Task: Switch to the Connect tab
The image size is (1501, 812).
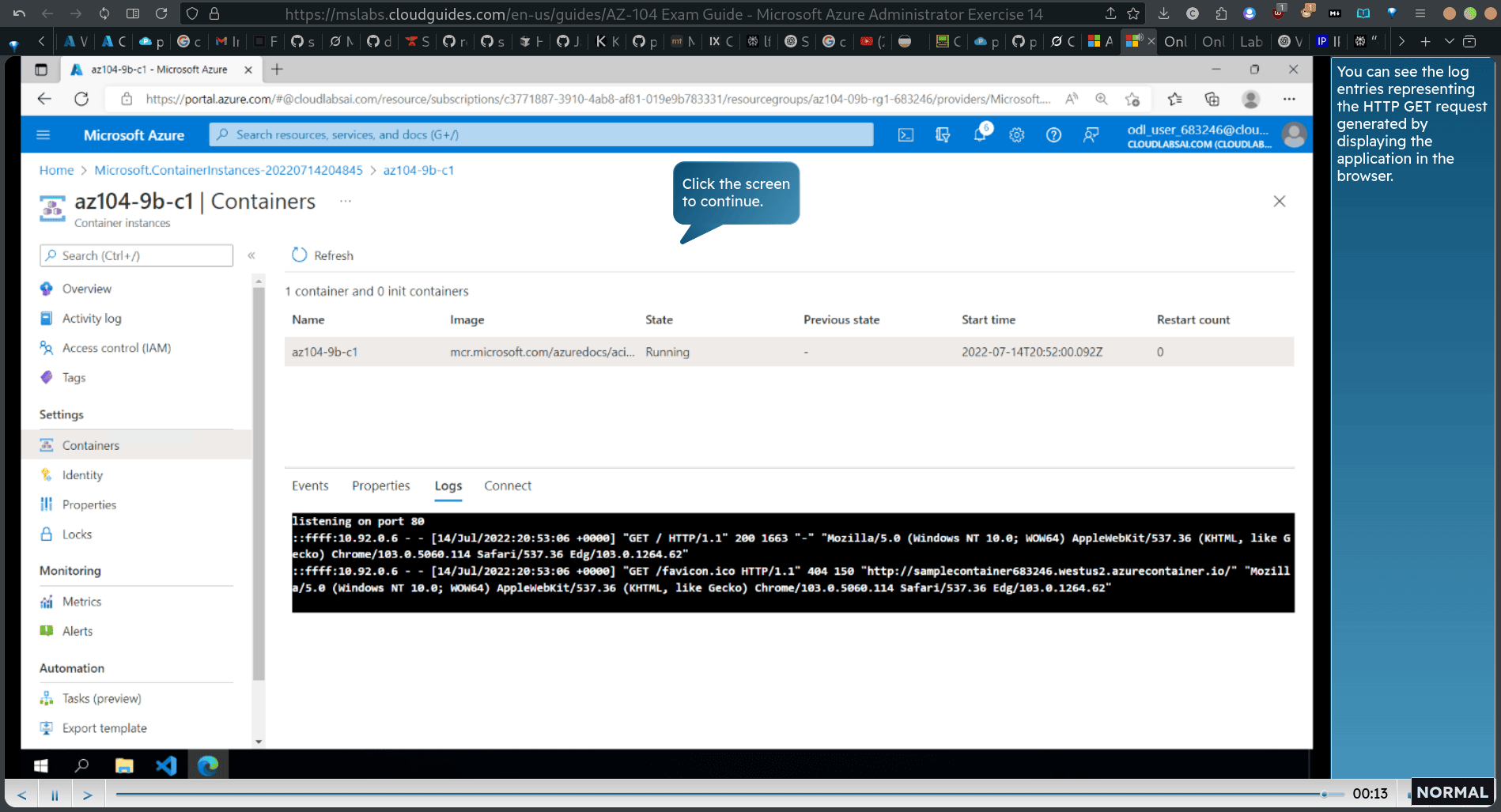Action: pos(508,485)
